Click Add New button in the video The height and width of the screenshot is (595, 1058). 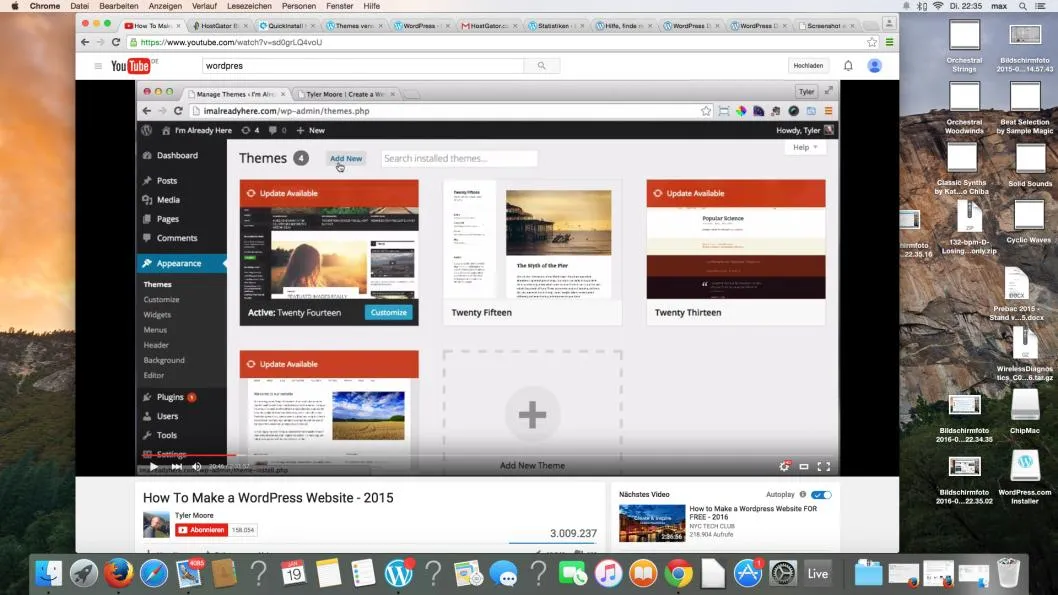(346, 159)
